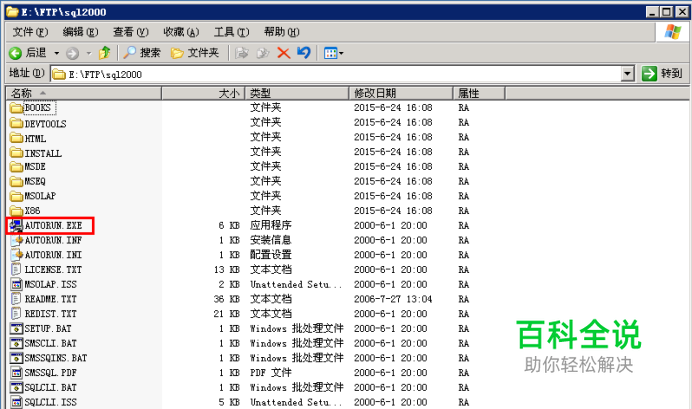
Task: Open the 收藏(A) menu
Action: (181, 32)
